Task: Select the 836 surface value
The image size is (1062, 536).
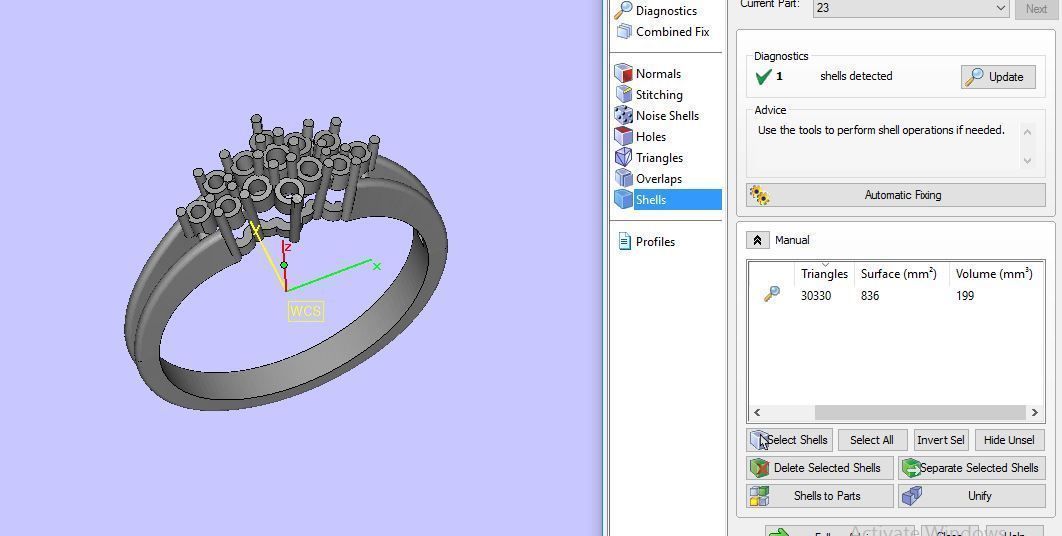Action: [x=870, y=295]
